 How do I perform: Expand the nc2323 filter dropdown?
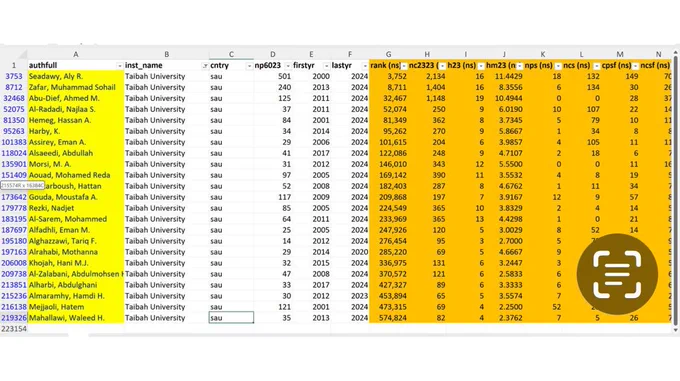point(442,66)
